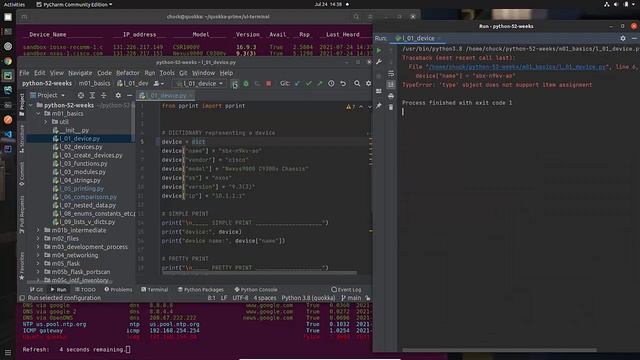
Task: Open File menu
Action: pos(24,73)
